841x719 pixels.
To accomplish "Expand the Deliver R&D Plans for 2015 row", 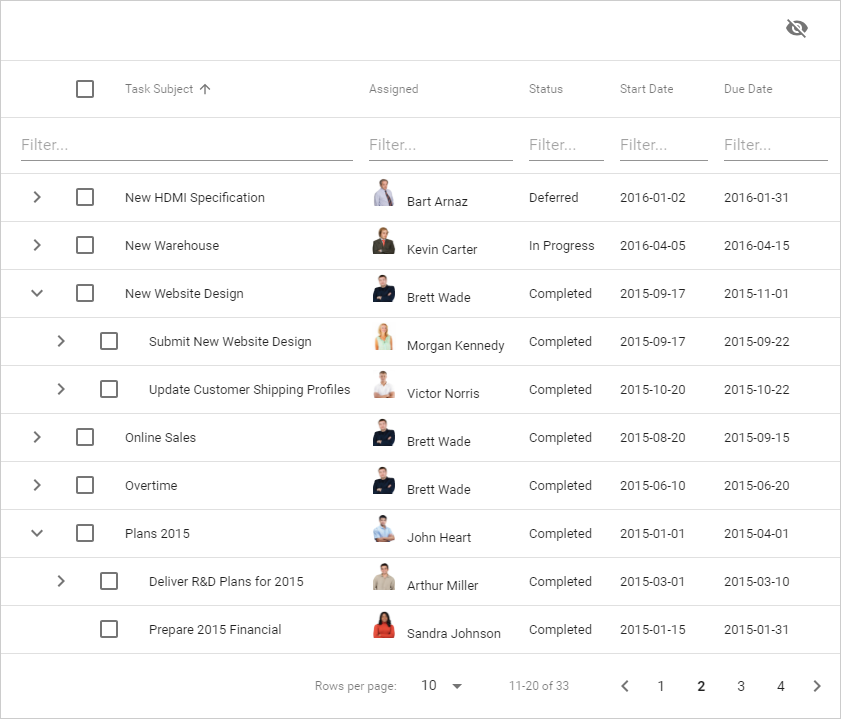I will (61, 581).
